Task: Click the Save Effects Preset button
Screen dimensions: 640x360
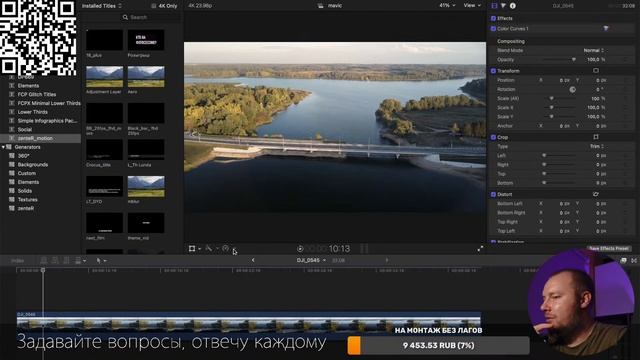Action: click(x=609, y=248)
